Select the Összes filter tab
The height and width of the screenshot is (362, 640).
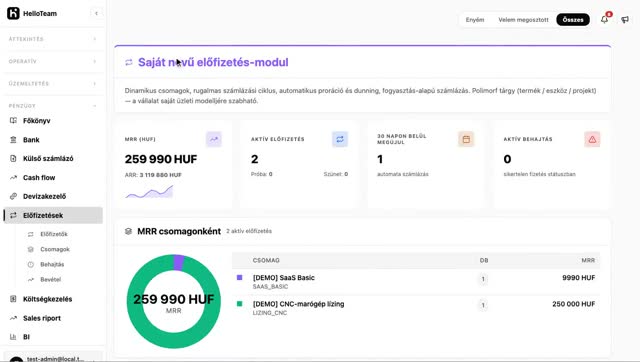click(x=573, y=20)
